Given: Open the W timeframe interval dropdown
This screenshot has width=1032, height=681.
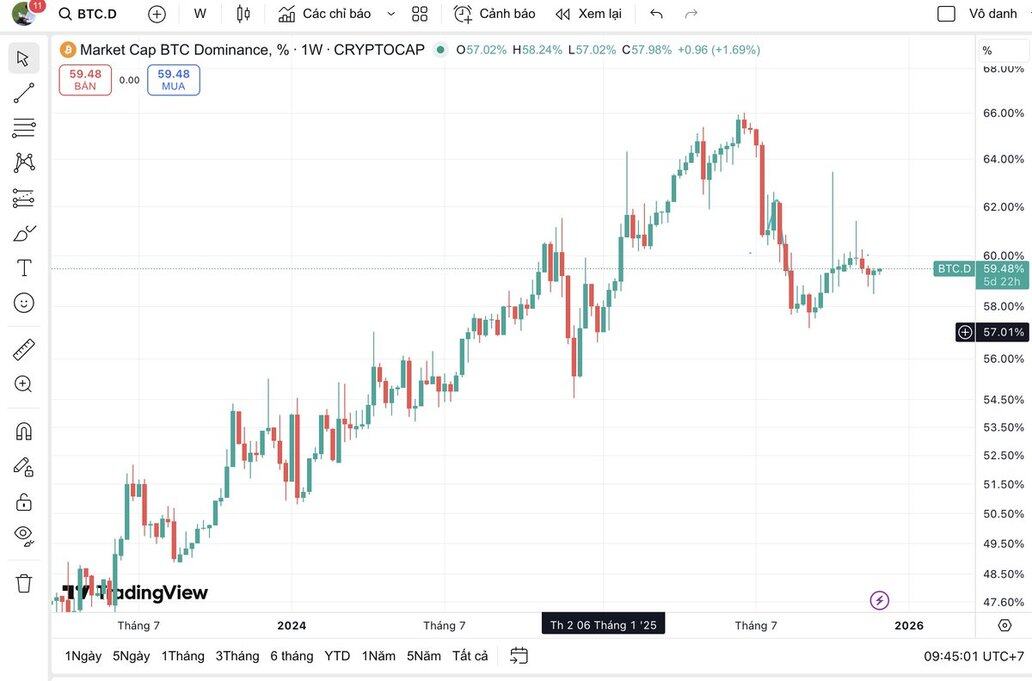Looking at the screenshot, I should tap(200, 14).
